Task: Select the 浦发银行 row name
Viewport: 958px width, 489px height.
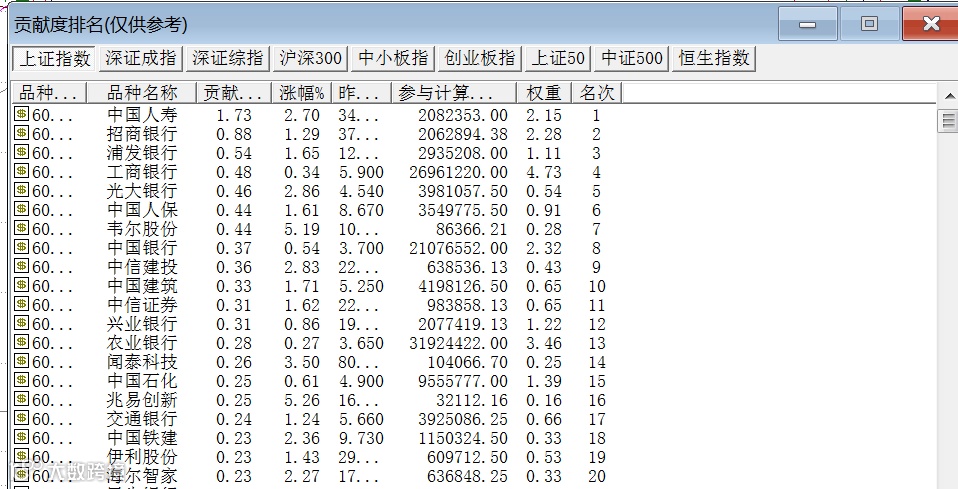Action: click(x=142, y=153)
